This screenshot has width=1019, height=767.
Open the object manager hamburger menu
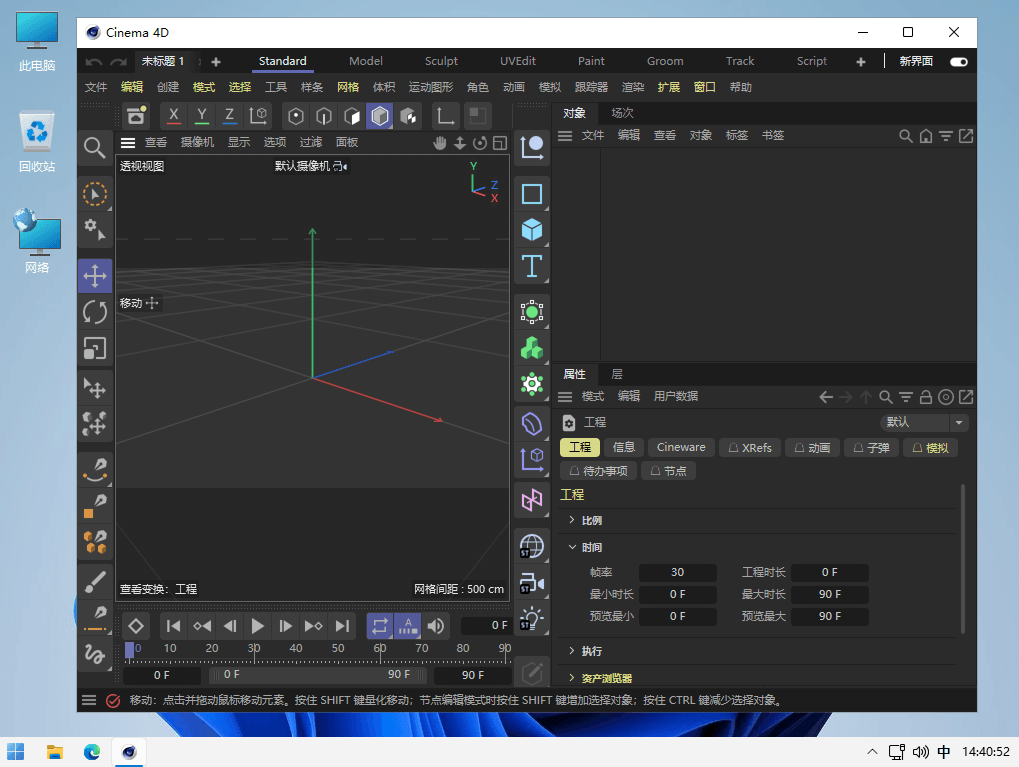coord(565,136)
